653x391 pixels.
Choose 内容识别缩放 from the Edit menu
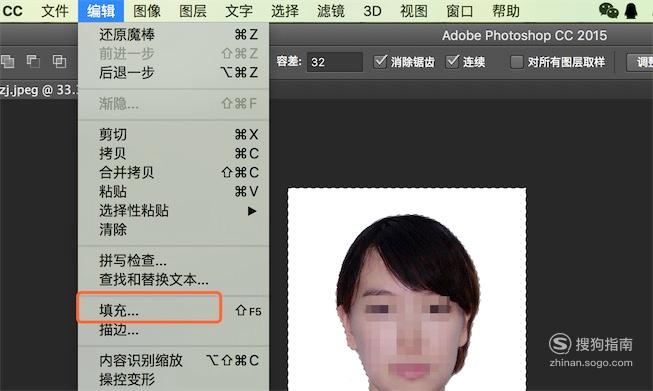pos(173,361)
